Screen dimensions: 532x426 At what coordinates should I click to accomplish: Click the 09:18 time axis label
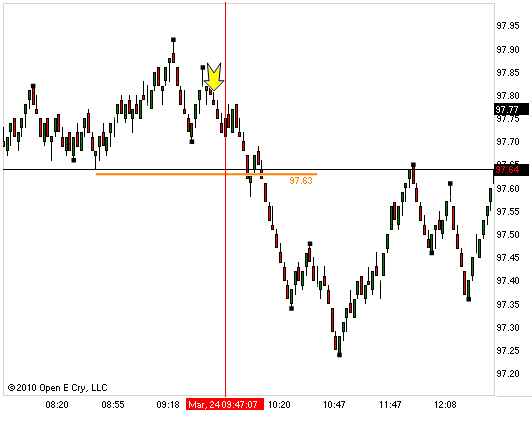(168, 405)
